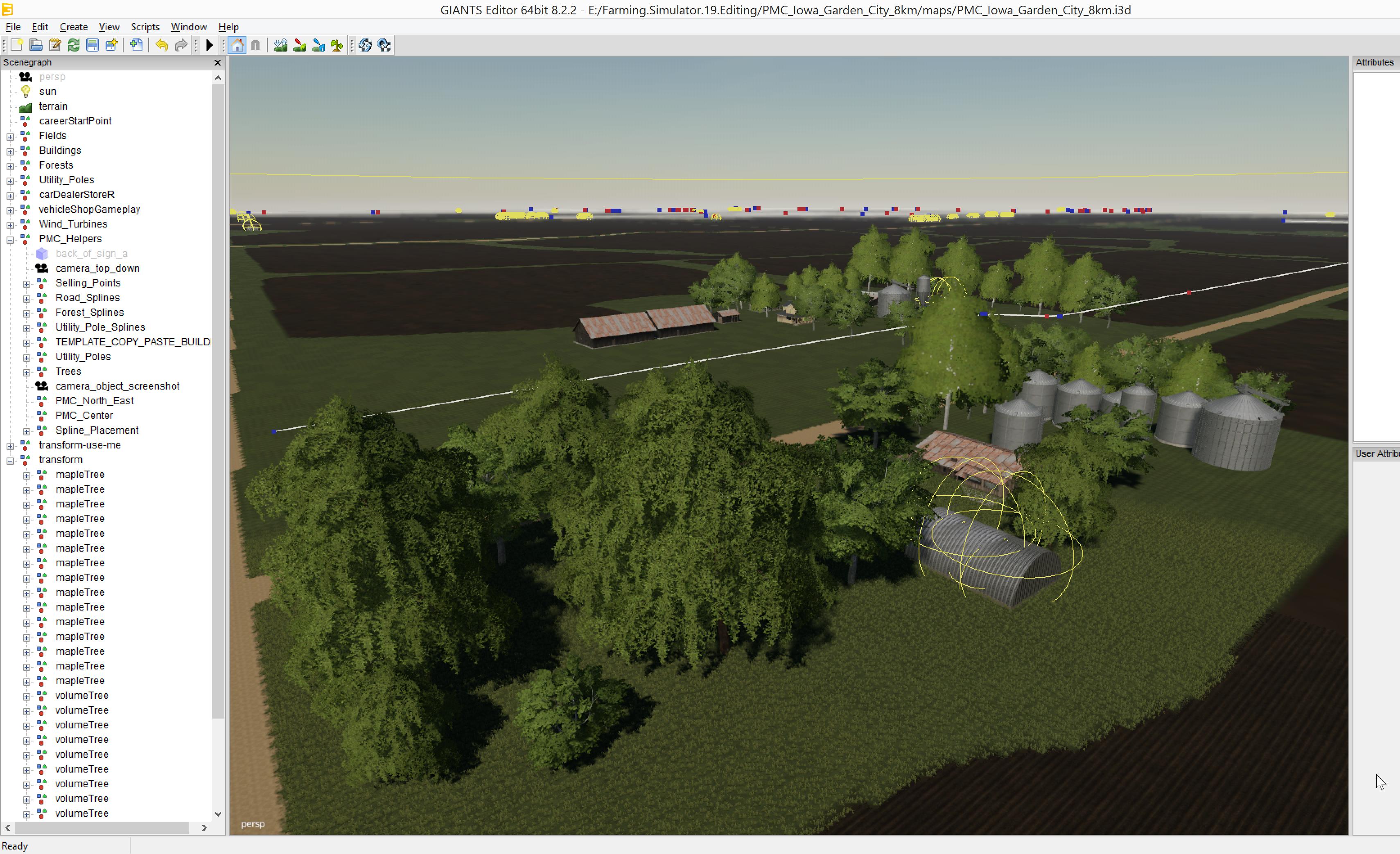The width and height of the screenshot is (1400, 854).
Task: Select the terrain detail texture paint tool
Action: pos(299,45)
